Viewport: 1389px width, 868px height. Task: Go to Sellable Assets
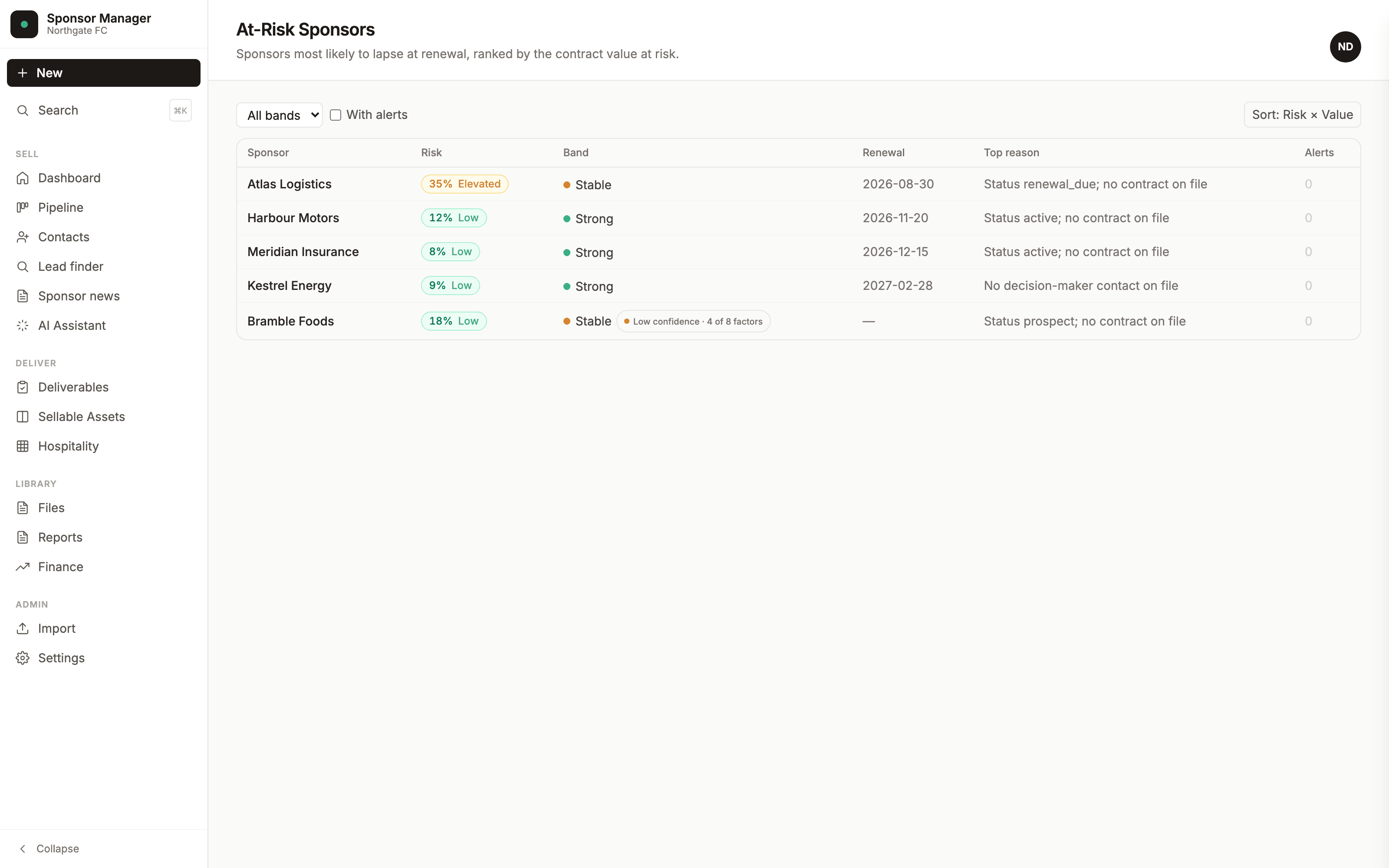click(x=104, y=417)
